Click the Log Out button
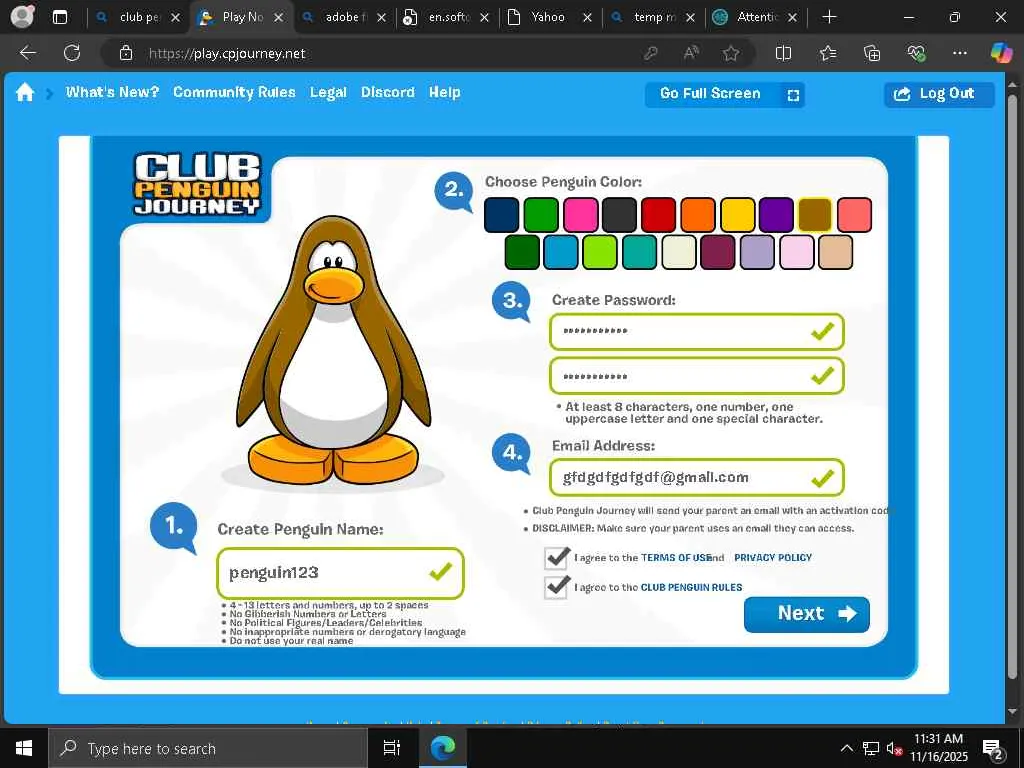Screen dimensions: 1024x768 point(939,94)
